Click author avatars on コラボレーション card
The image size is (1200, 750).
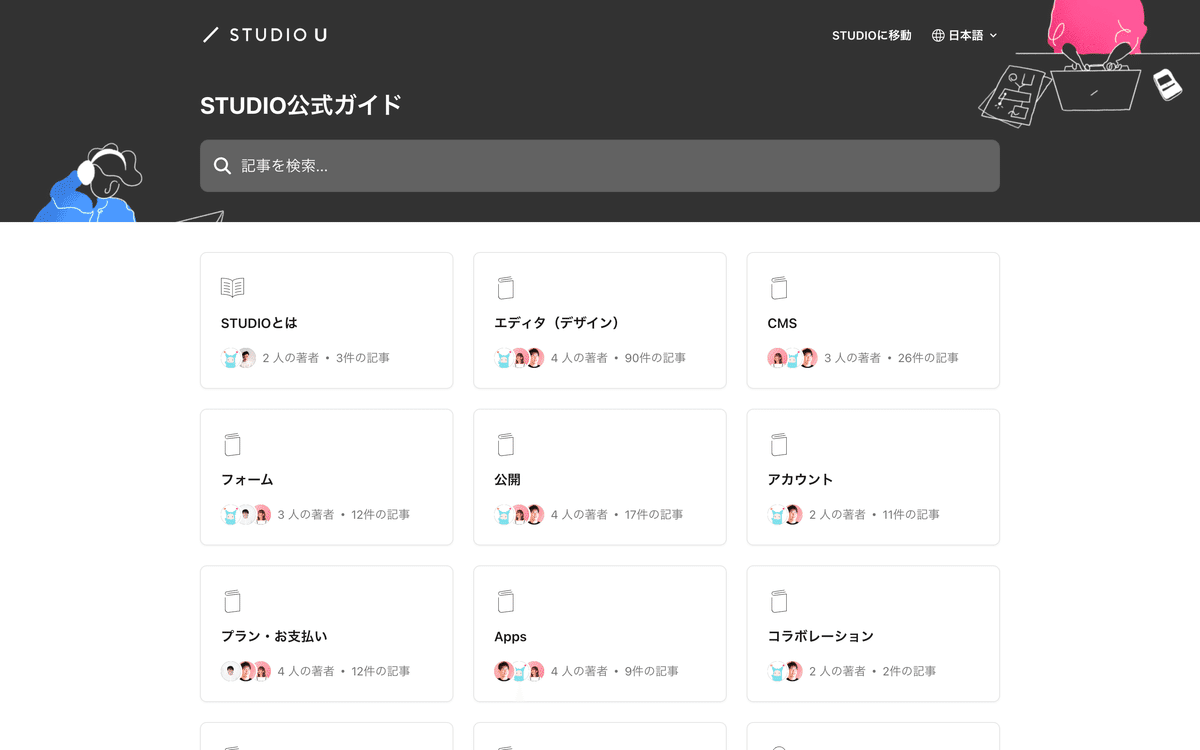[x=785, y=672]
